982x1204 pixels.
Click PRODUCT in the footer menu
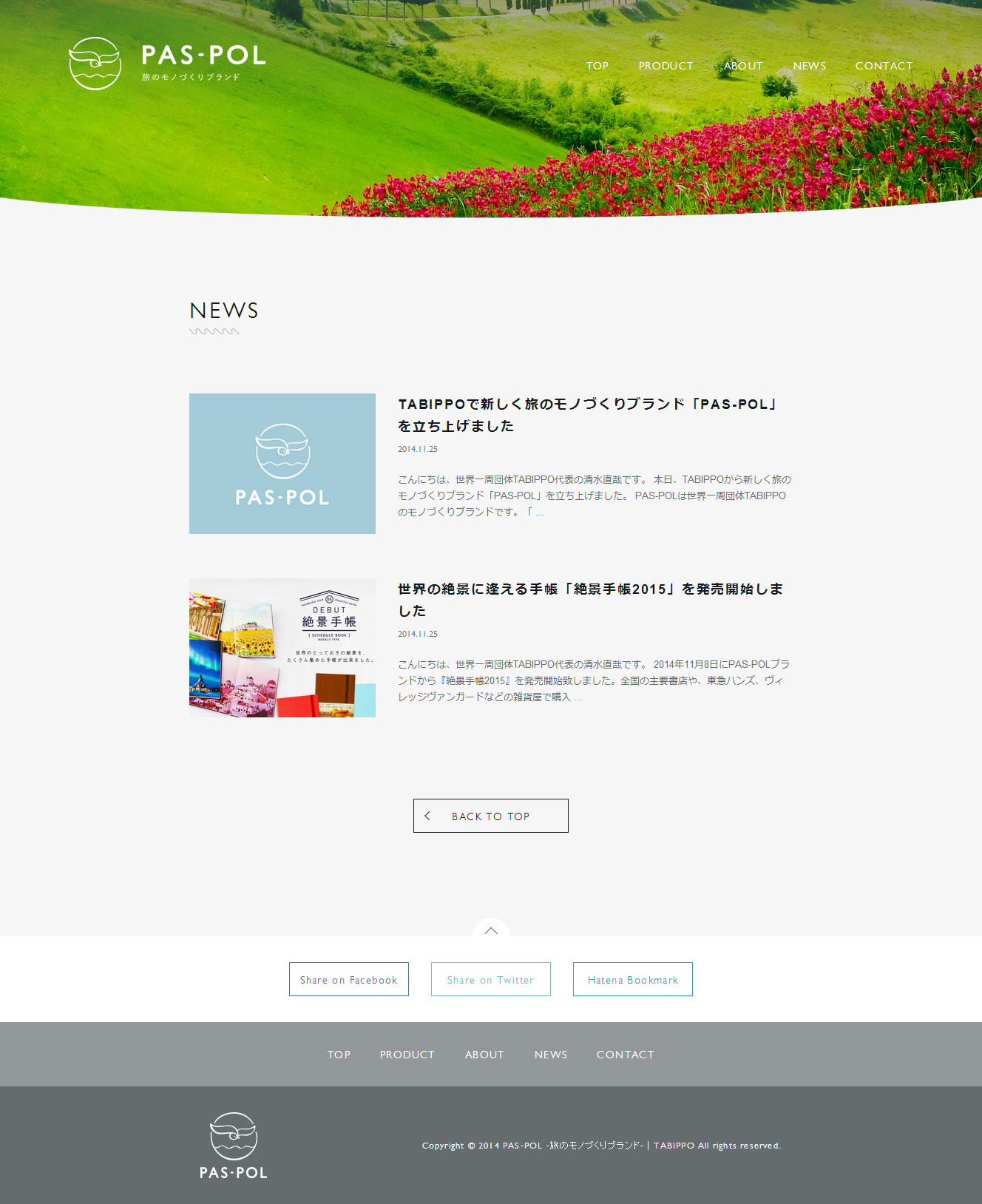click(x=407, y=1055)
